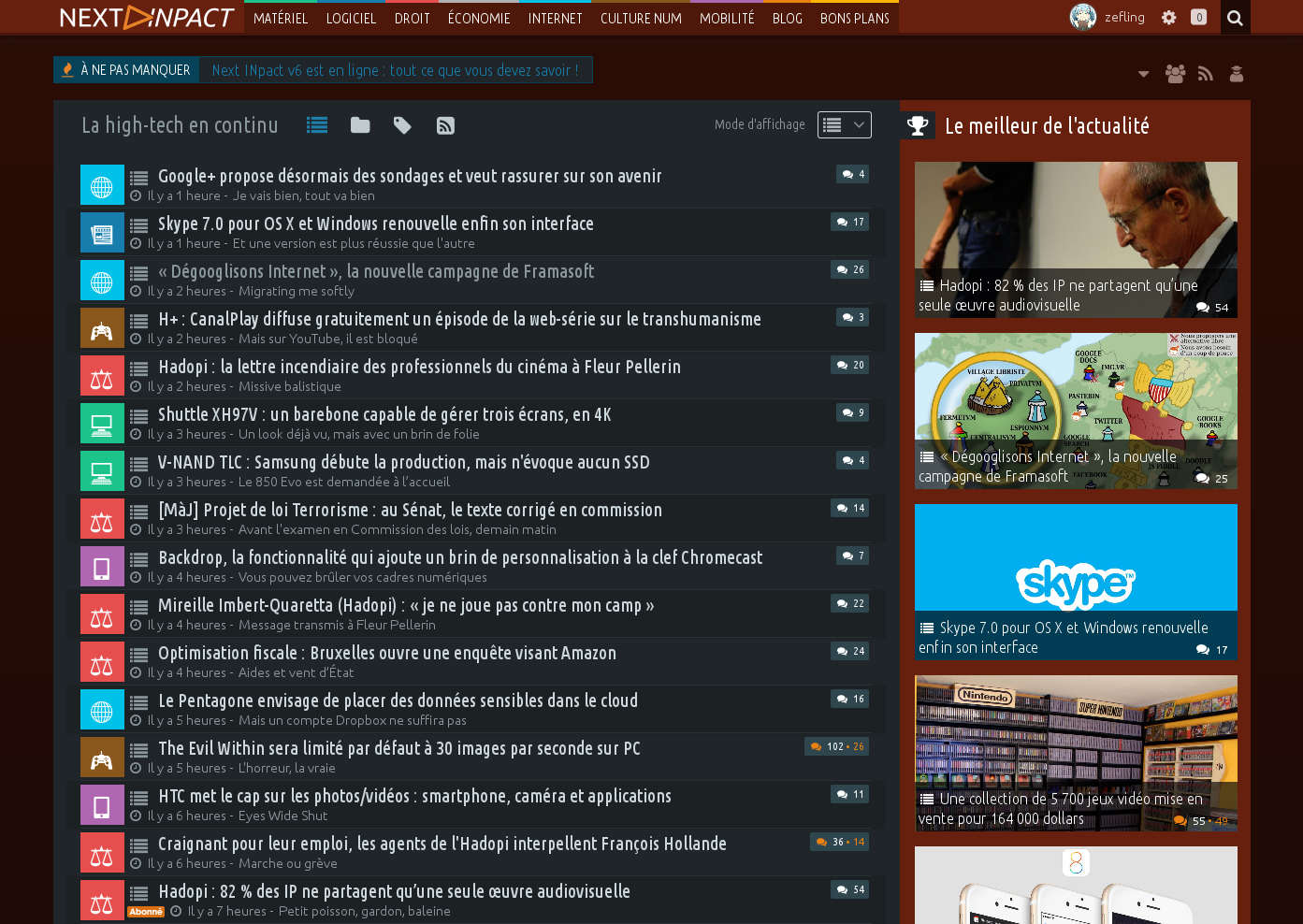Click the RSS feed icon in high-tech header
Image resolution: width=1303 pixels, height=924 pixels.
pyautogui.click(x=445, y=125)
